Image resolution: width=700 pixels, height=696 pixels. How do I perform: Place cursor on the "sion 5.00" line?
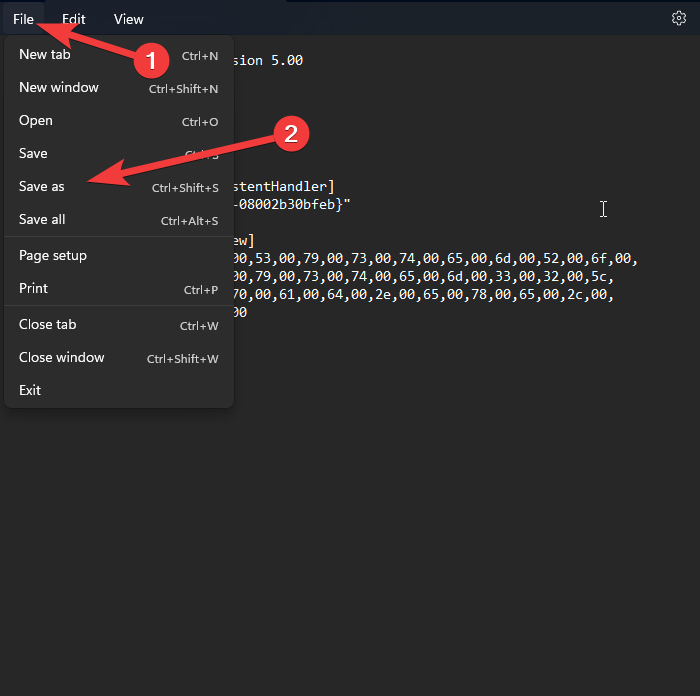pyautogui.click(x=268, y=60)
